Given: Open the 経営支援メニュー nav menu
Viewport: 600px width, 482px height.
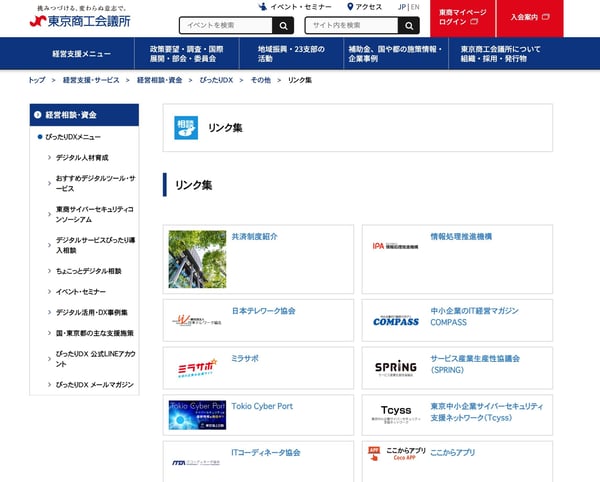Looking at the screenshot, I should pos(82,54).
